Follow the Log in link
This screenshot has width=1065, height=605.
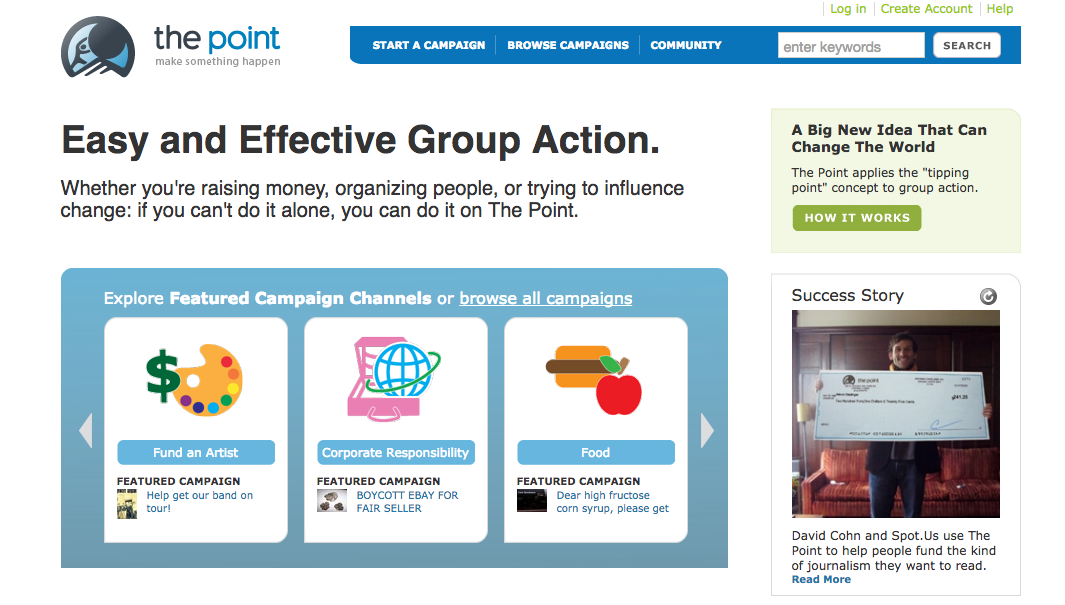coord(848,9)
